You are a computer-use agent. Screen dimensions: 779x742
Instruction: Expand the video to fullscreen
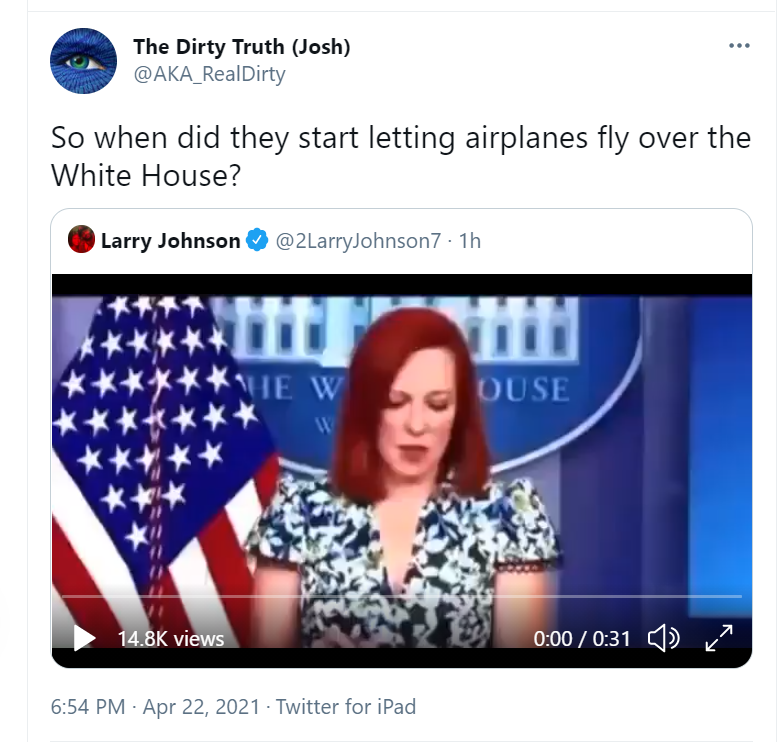pyautogui.click(x=719, y=638)
